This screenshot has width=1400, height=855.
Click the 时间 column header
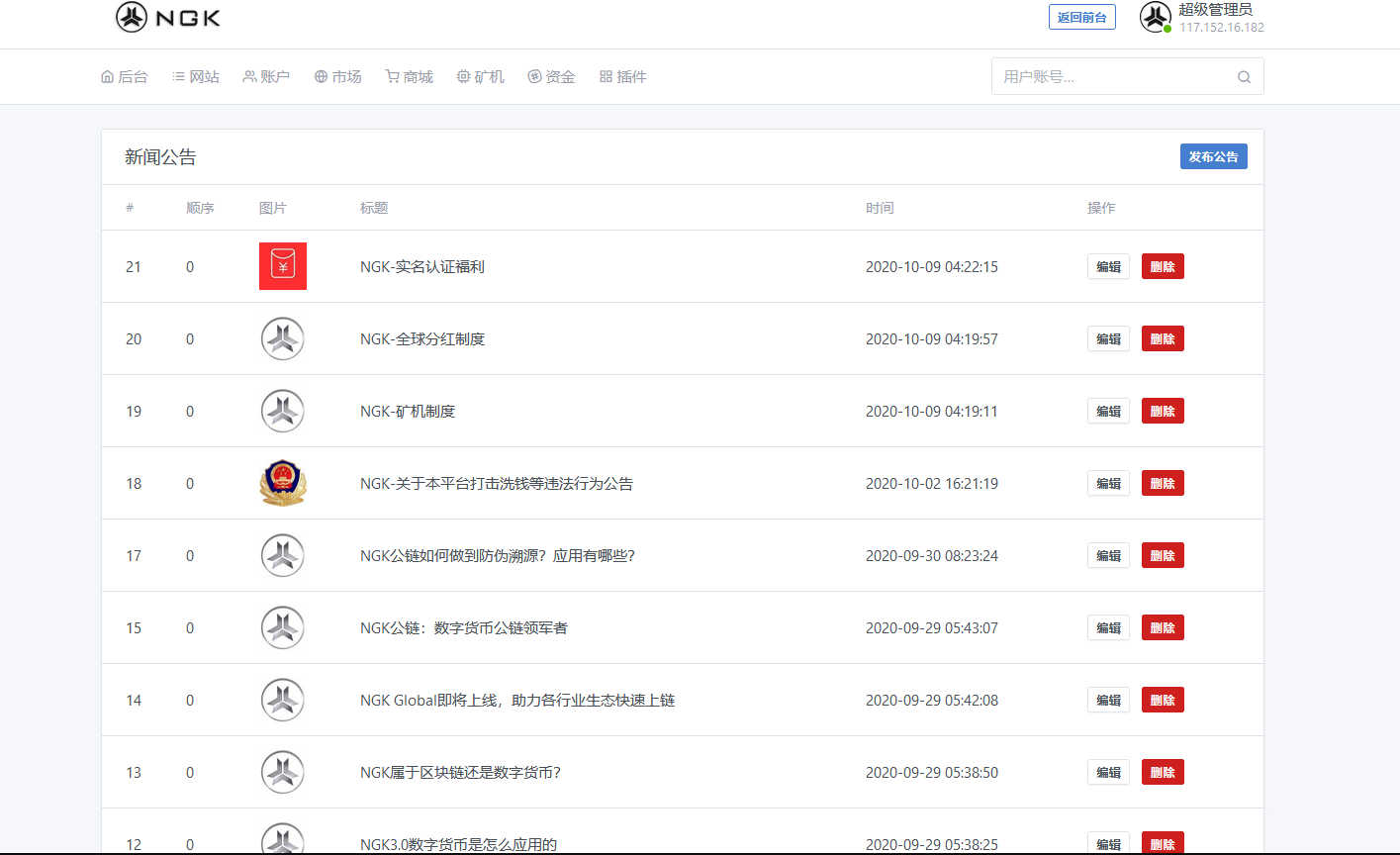coord(880,208)
